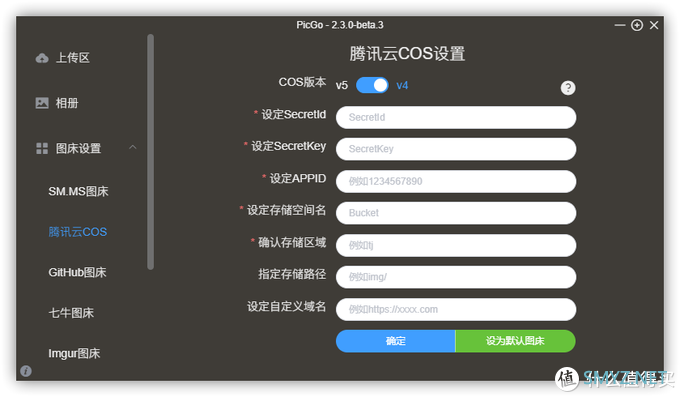Click the info icon at bottom left
The image size is (680, 397).
(26, 371)
